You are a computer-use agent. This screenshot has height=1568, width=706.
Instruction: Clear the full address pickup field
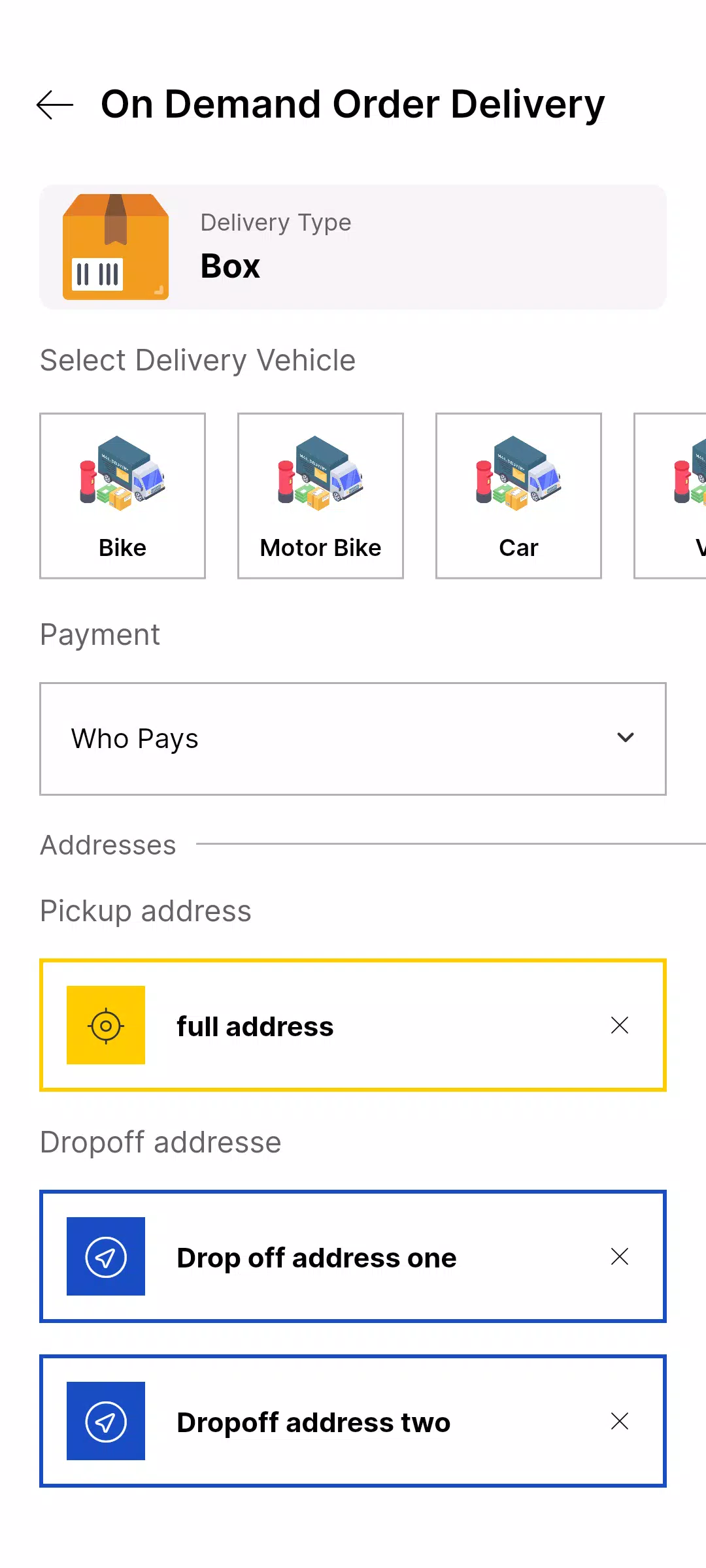pos(619,1025)
